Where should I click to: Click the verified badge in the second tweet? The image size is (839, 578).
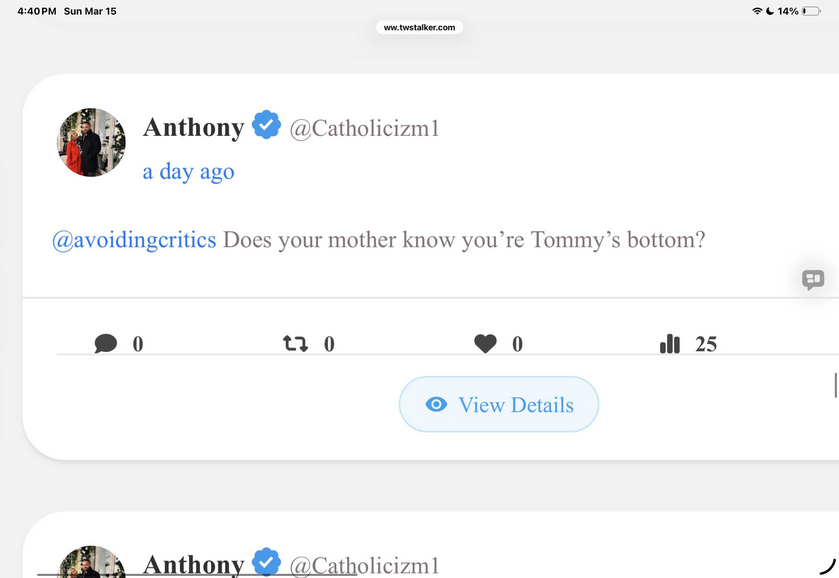pyautogui.click(x=266, y=564)
